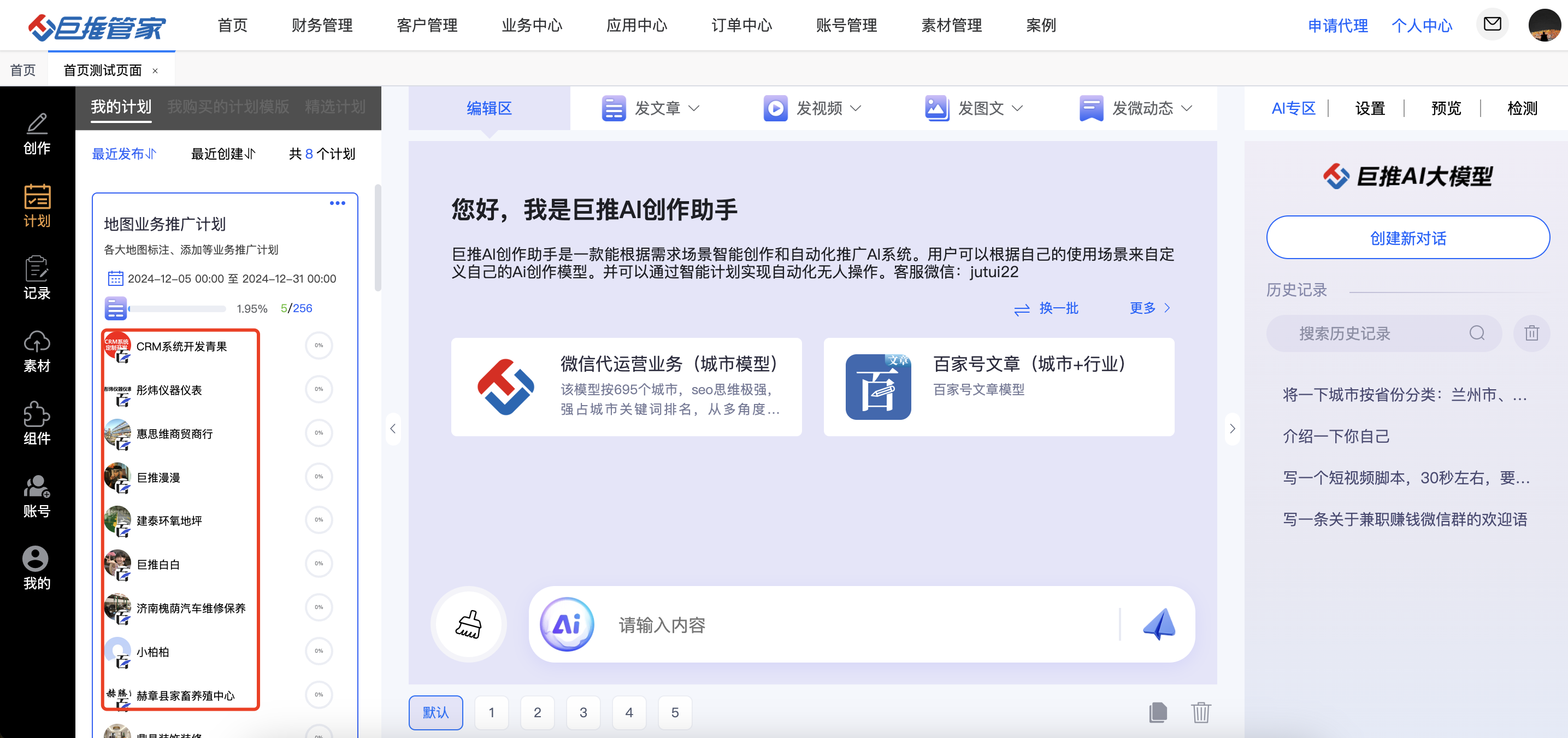The width and height of the screenshot is (1568, 738).
Task: Select page 5 button
Action: pyautogui.click(x=675, y=712)
